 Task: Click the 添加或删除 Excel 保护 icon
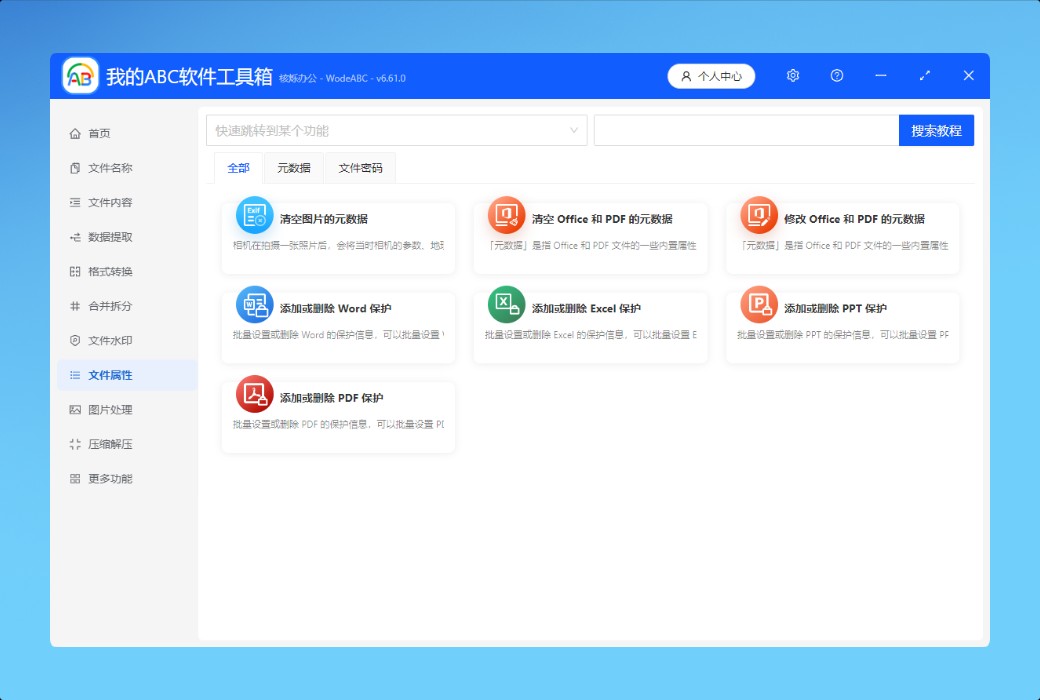506,304
